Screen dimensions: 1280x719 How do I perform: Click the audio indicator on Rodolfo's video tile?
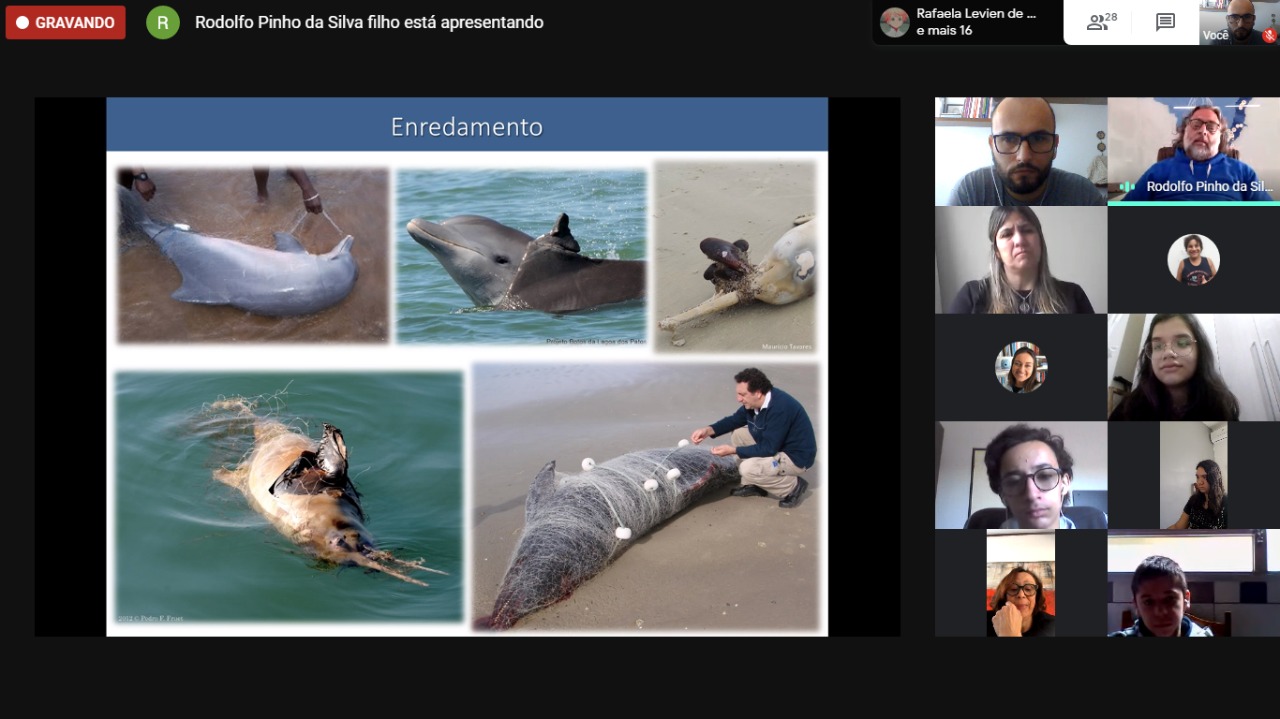(x=1127, y=187)
